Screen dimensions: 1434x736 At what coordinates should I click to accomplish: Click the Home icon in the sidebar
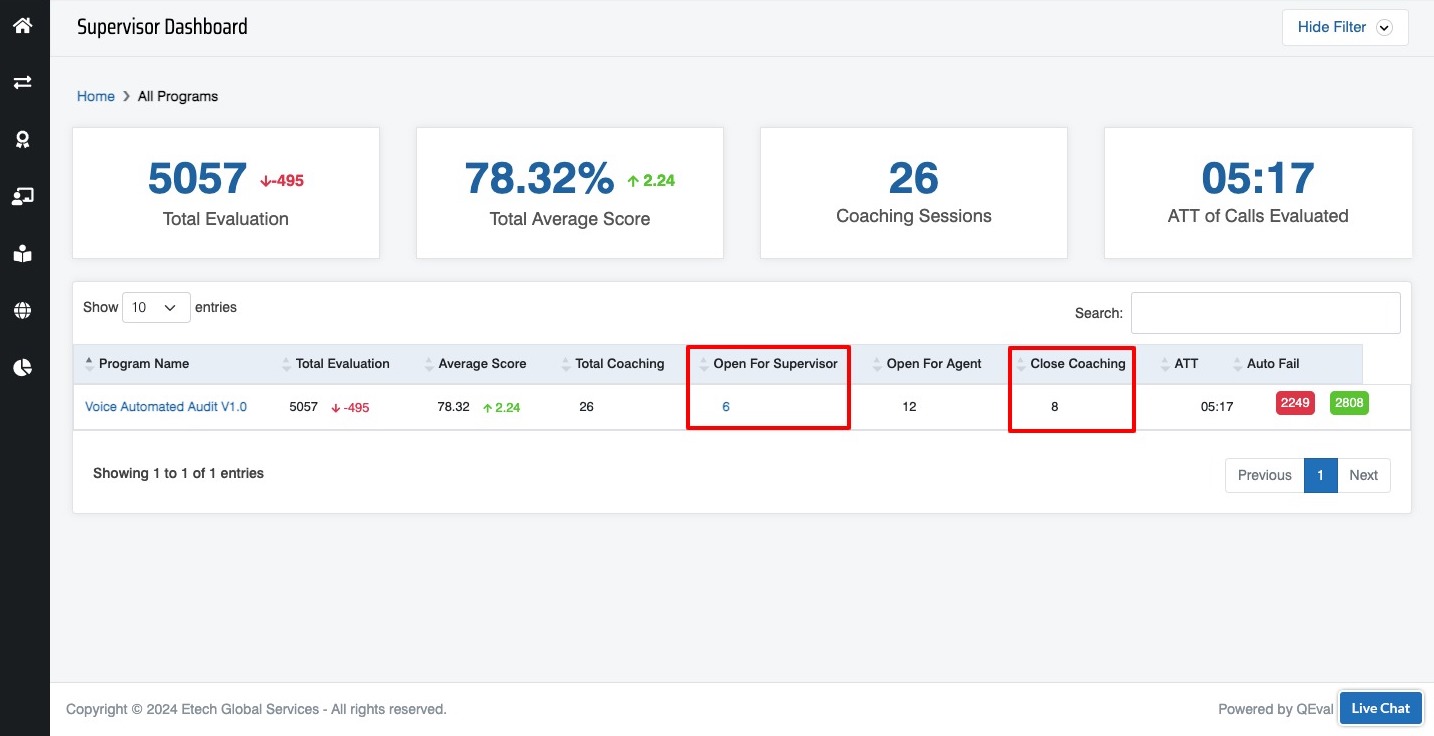[x=22, y=26]
